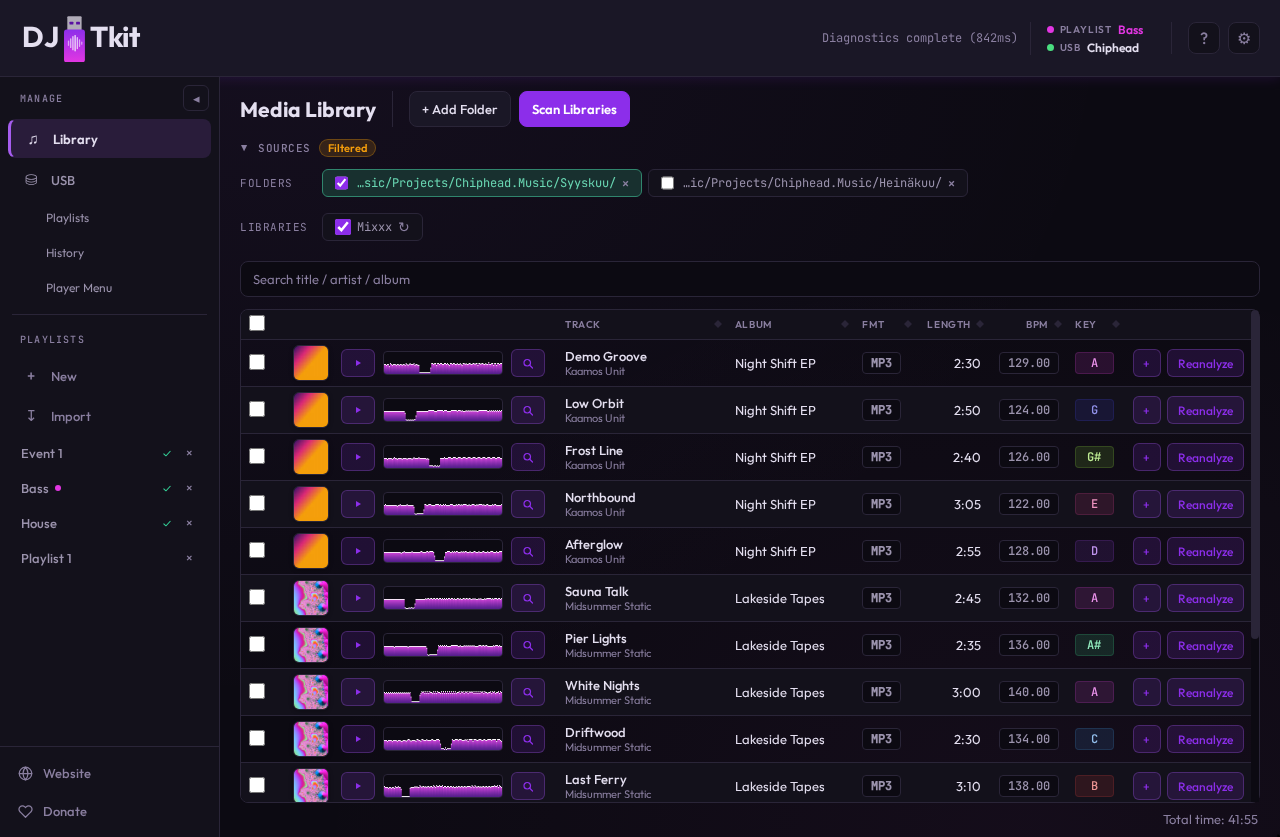Add Afterglow to playlist with plus
The image size is (1280, 837).
click(x=1147, y=551)
